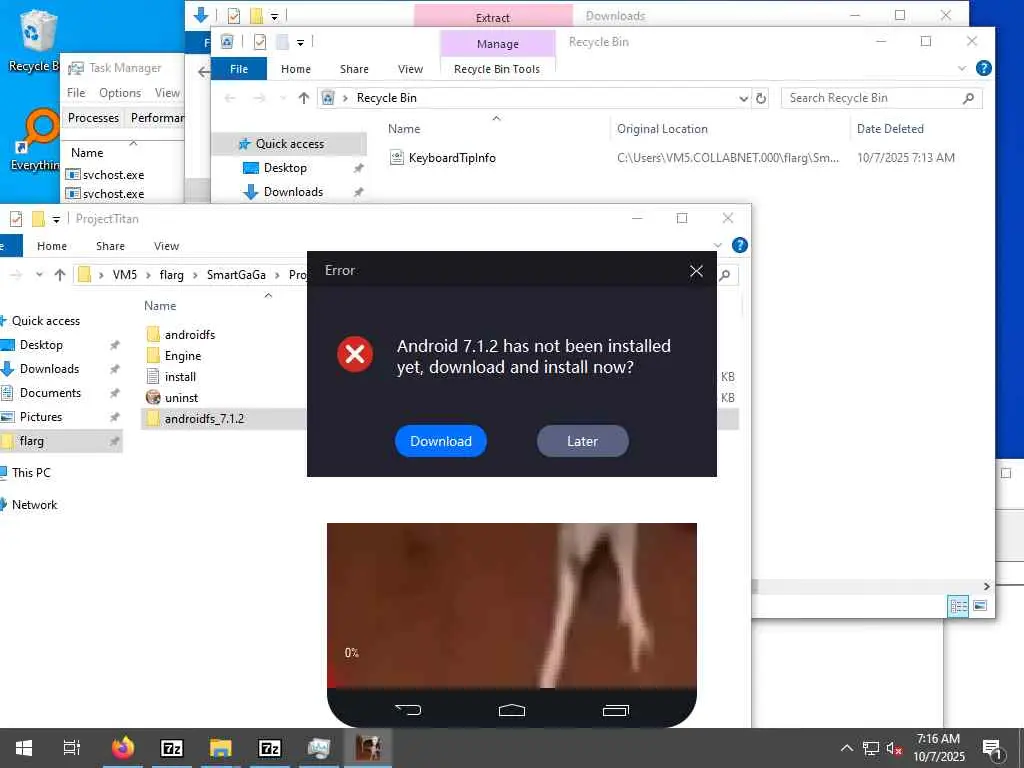Tap the Android back navigation icon
The width and height of the screenshot is (1024, 768).
408,709
